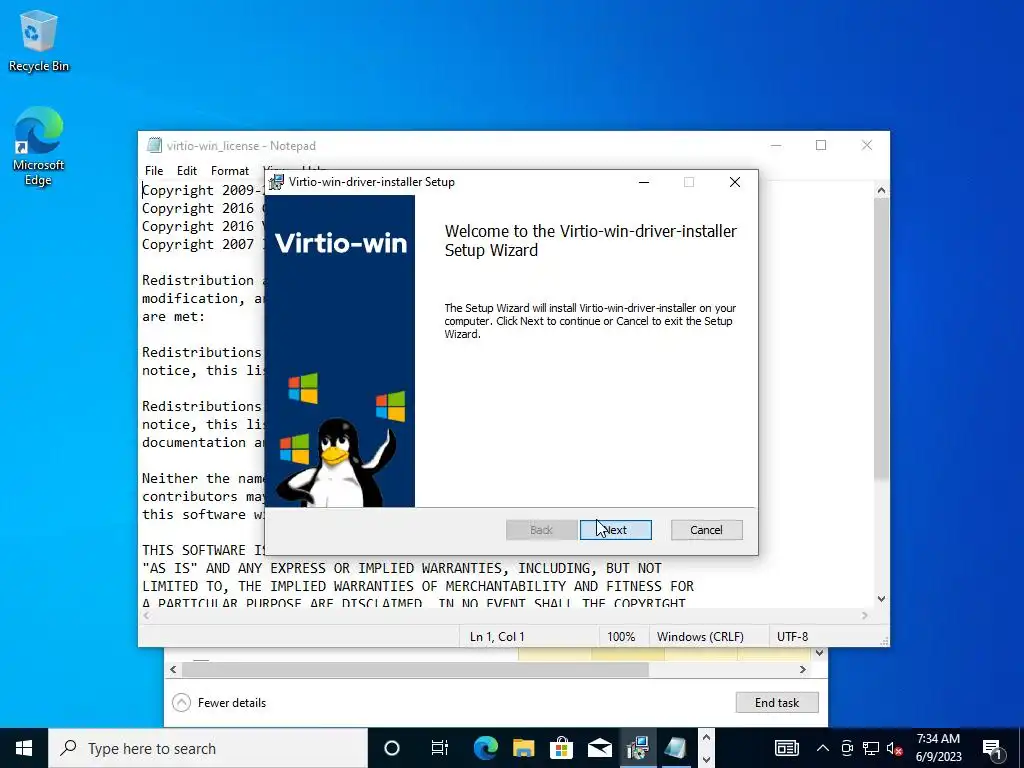Click the 'THIS SOFTWARE' line in Notepad
1024x768 pixels.
204,550
